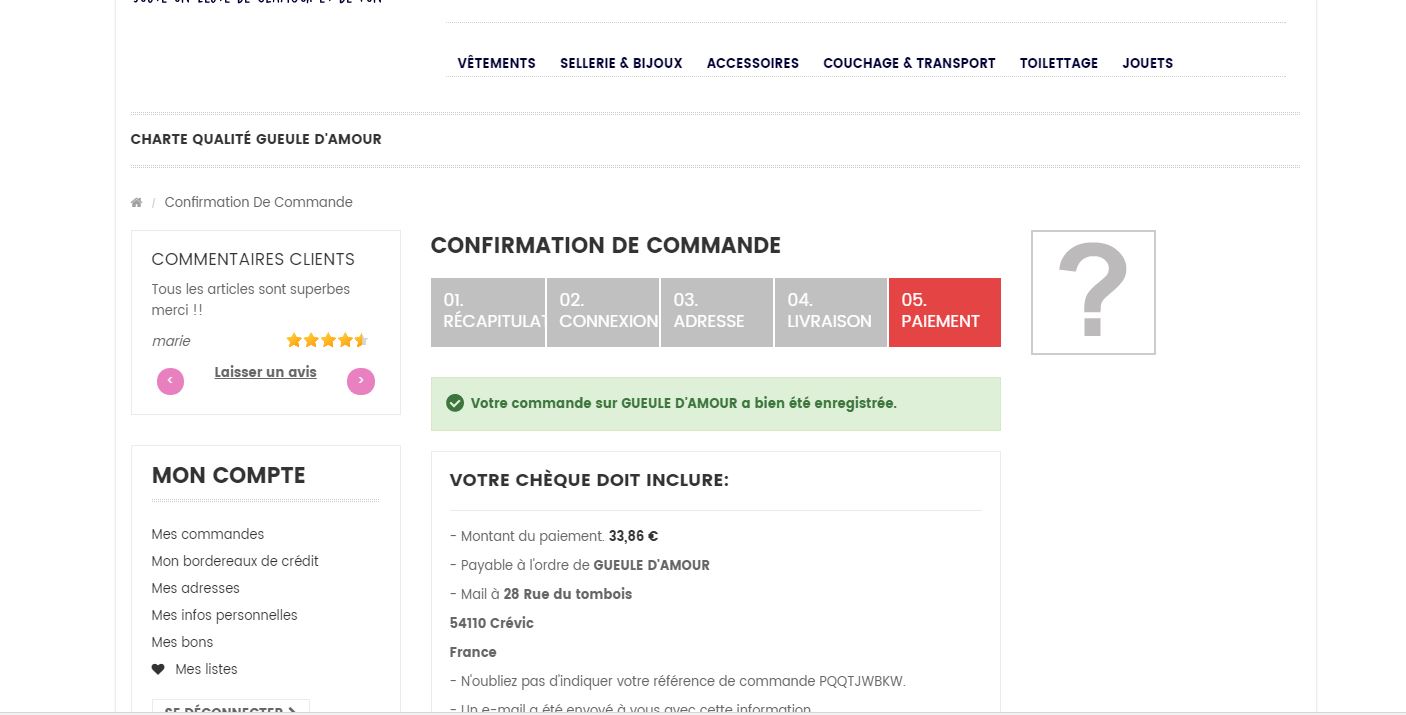Go to step 04 Livraison
The image size is (1406, 715).
click(x=830, y=312)
